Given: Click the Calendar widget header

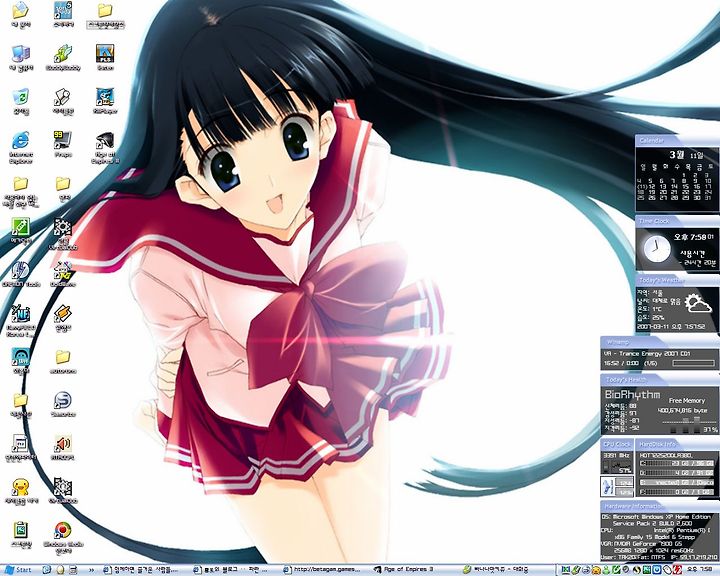Looking at the screenshot, I should pyautogui.click(x=677, y=140).
